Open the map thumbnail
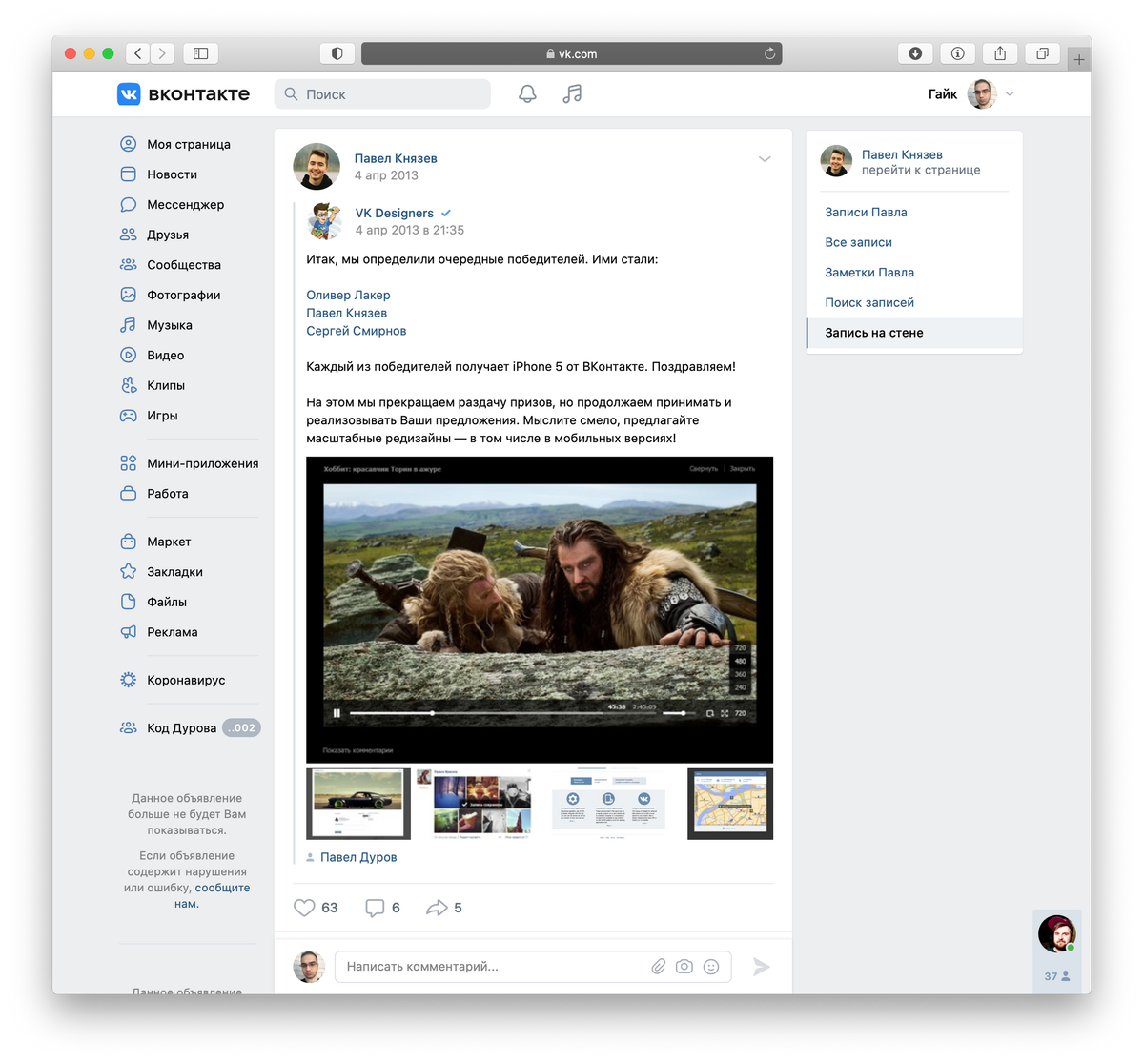1144x1064 pixels. 730,804
